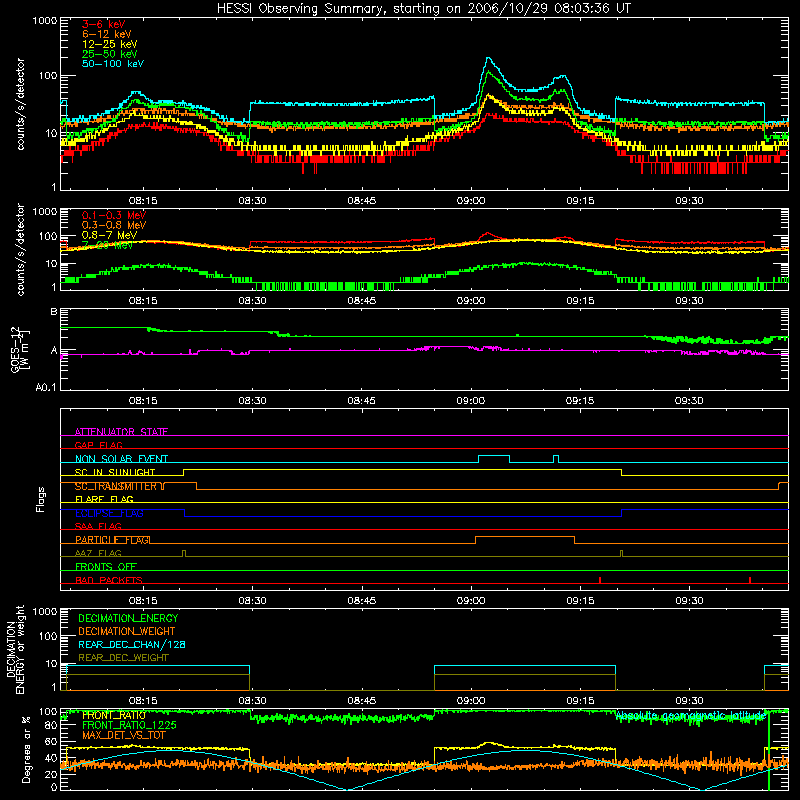Click the A0.1 tick label on GOES panel
Screen dimensions: 800x800
click(x=46, y=387)
